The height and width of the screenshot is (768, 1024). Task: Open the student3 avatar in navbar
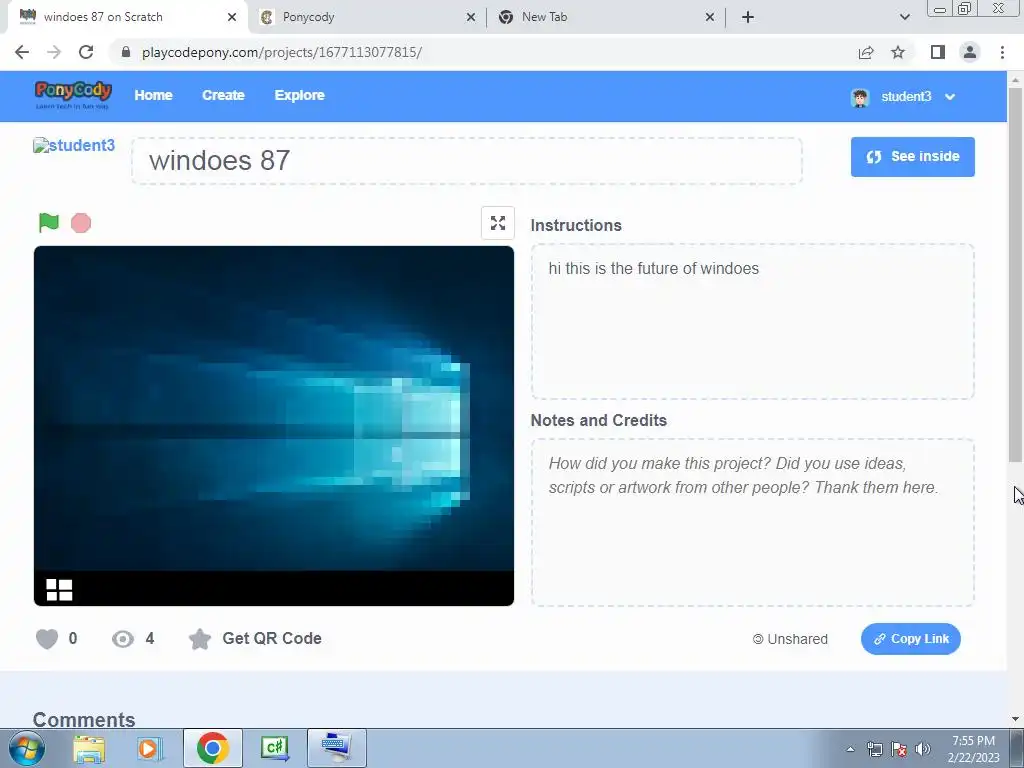click(x=860, y=97)
